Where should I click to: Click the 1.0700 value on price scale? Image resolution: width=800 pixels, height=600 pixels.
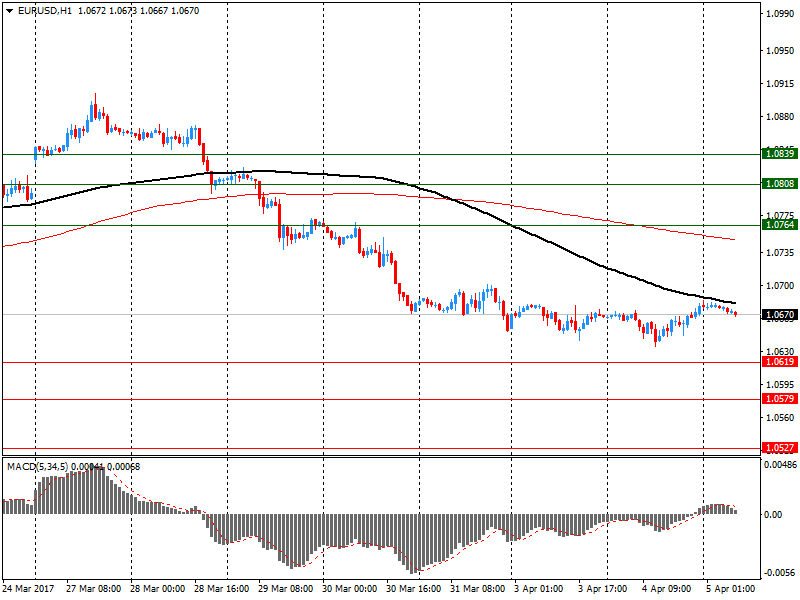(x=778, y=286)
